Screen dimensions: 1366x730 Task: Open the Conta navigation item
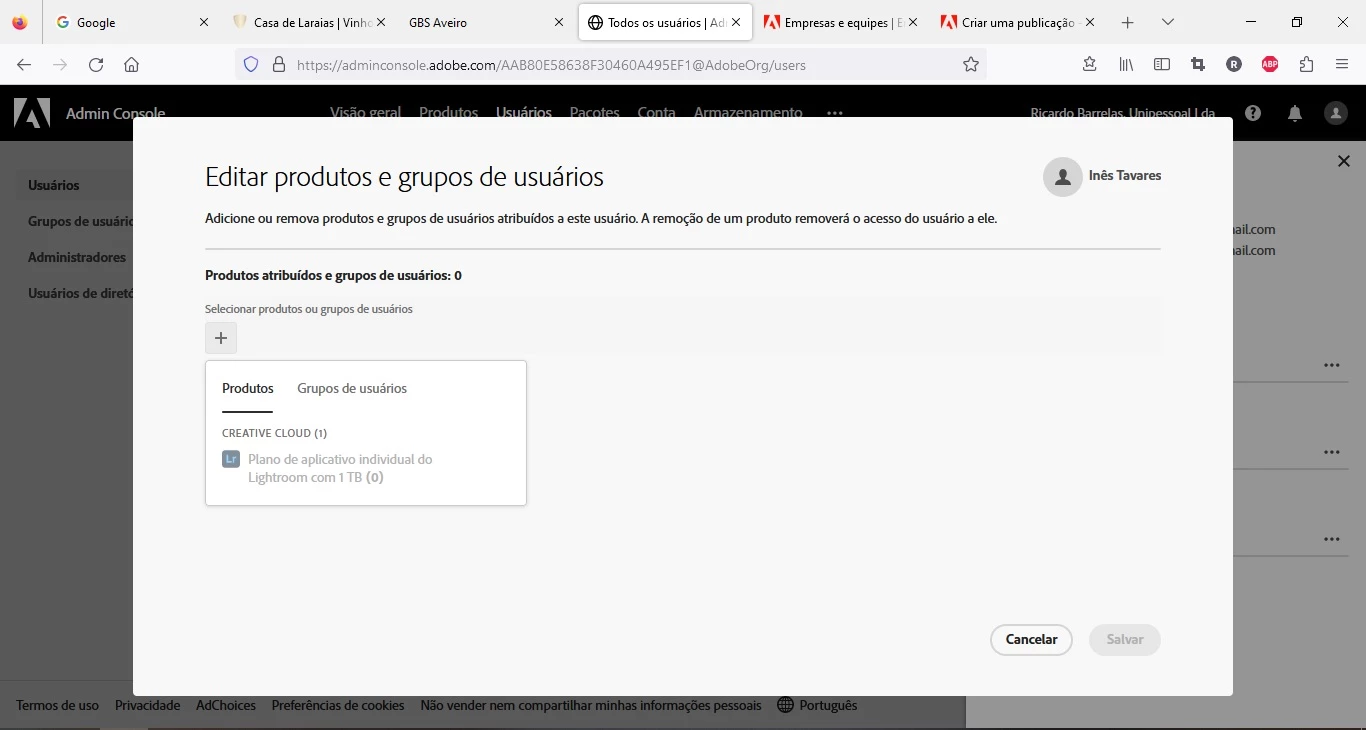[656, 113]
